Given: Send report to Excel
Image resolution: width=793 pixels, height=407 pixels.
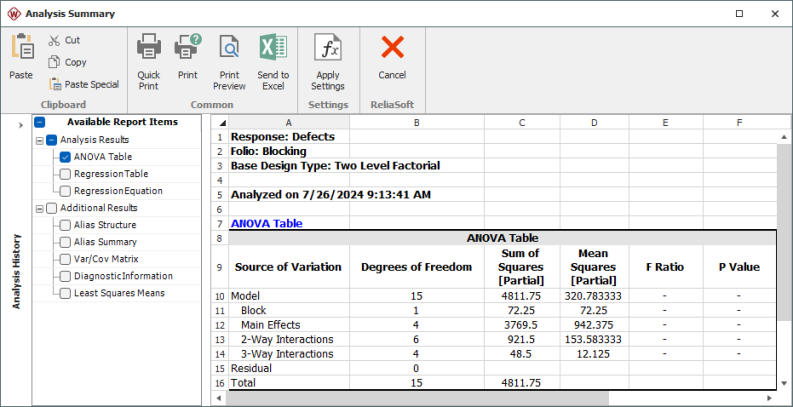Looking at the screenshot, I should pyautogui.click(x=272, y=48).
